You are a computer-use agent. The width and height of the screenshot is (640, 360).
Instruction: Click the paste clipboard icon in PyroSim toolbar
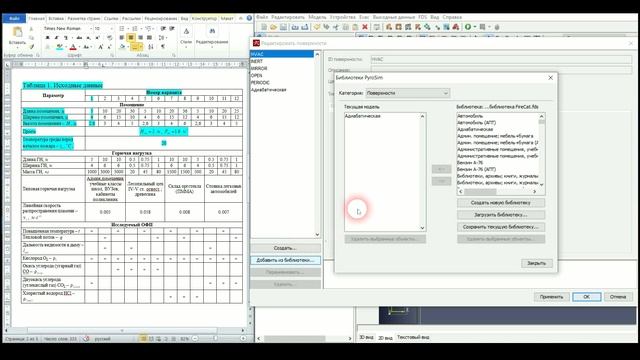click(x=355, y=27)
